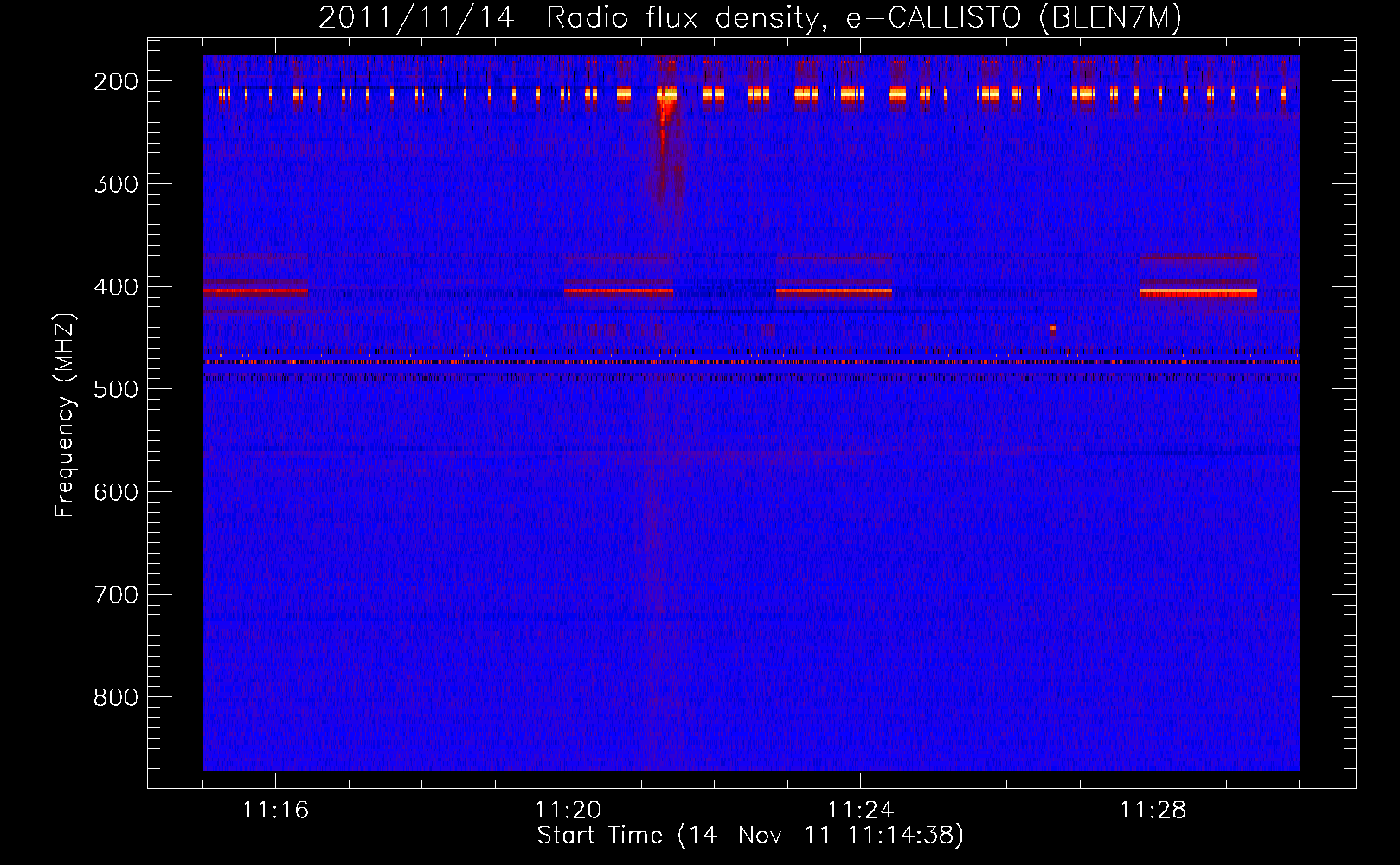Click the 200 frequency tick label
This screenshot has width=1400, height=865.
(x=115, y=81)
